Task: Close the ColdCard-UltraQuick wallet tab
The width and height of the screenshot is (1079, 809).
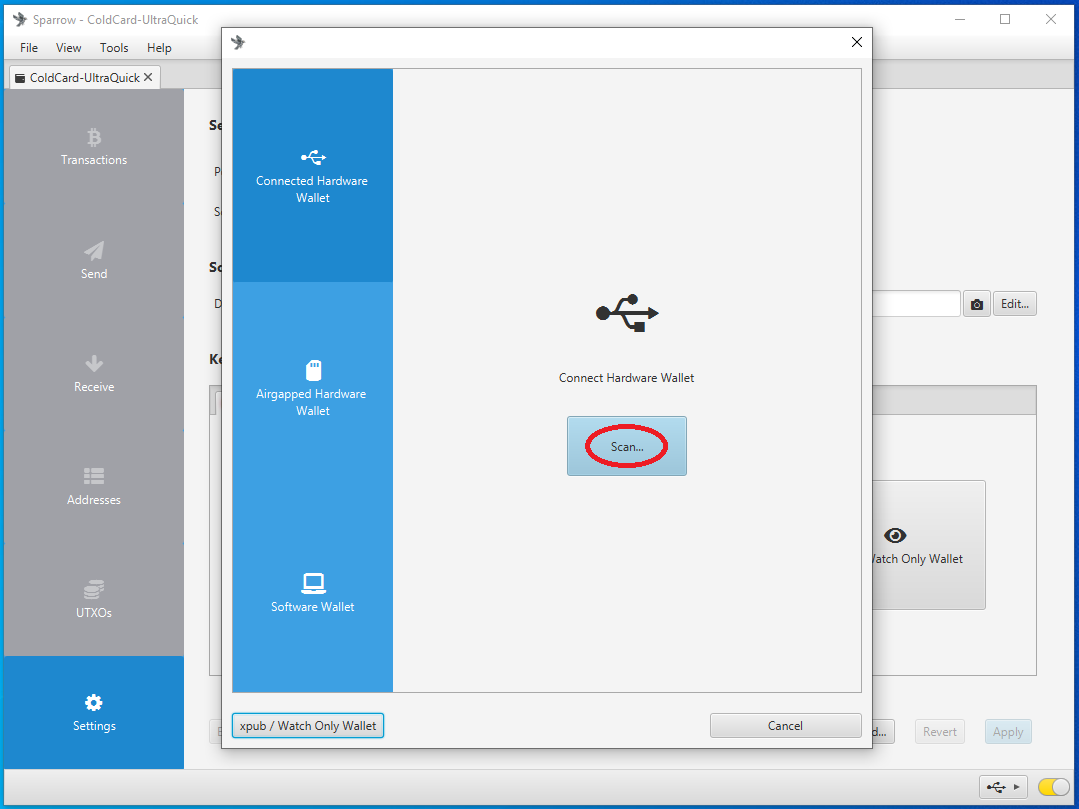Action: (148, 78)
